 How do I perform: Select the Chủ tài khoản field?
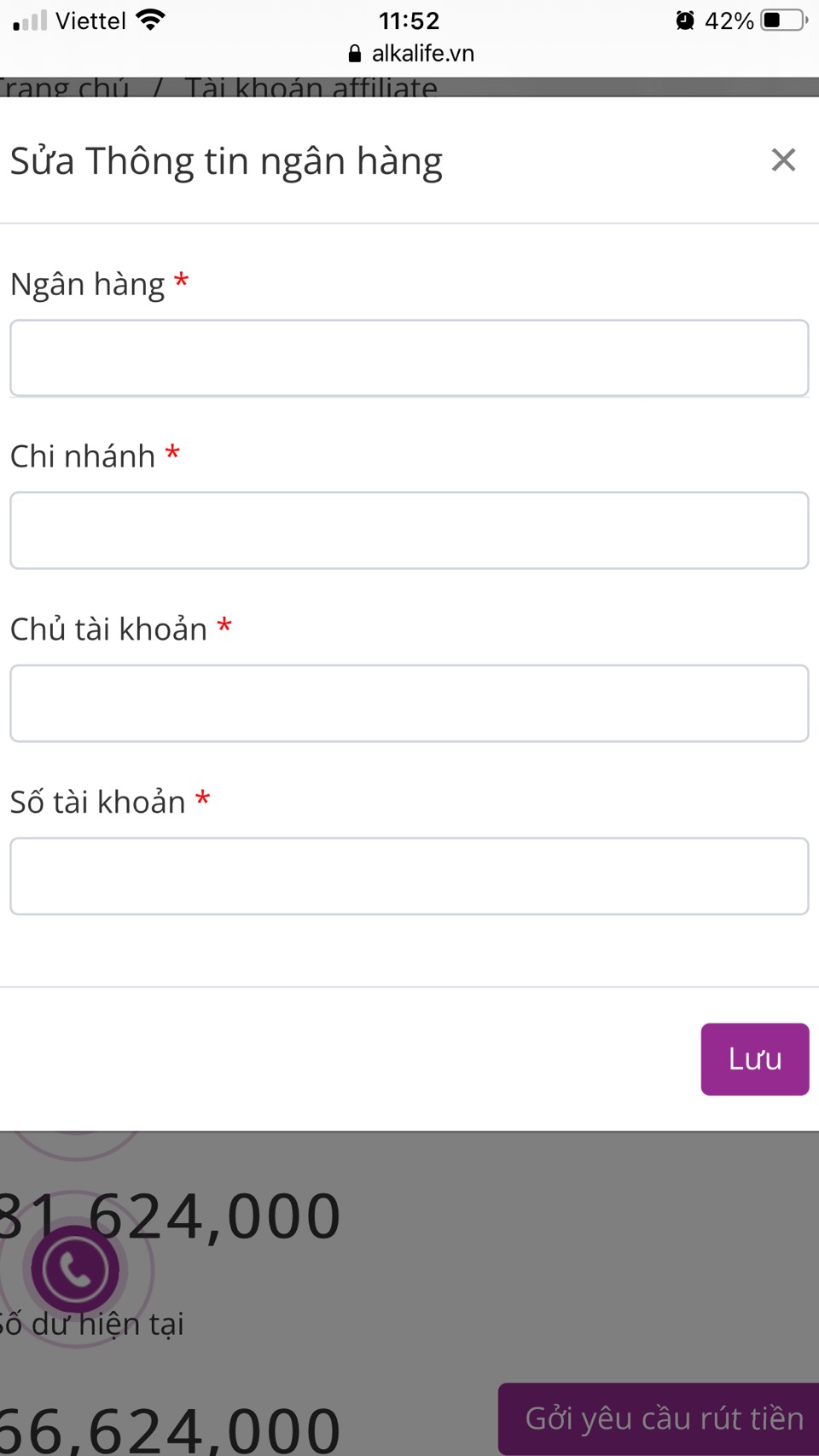[x=409, y=704]
